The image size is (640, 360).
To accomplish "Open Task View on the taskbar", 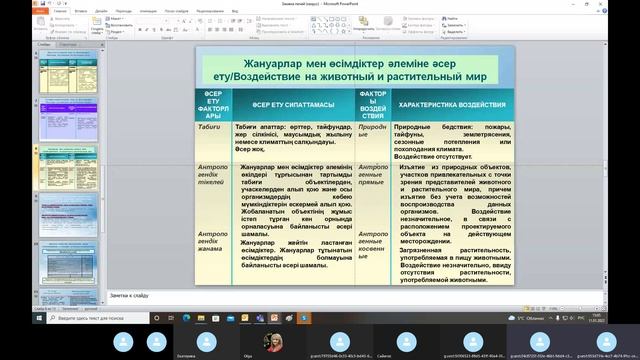I will click(171, 318).
